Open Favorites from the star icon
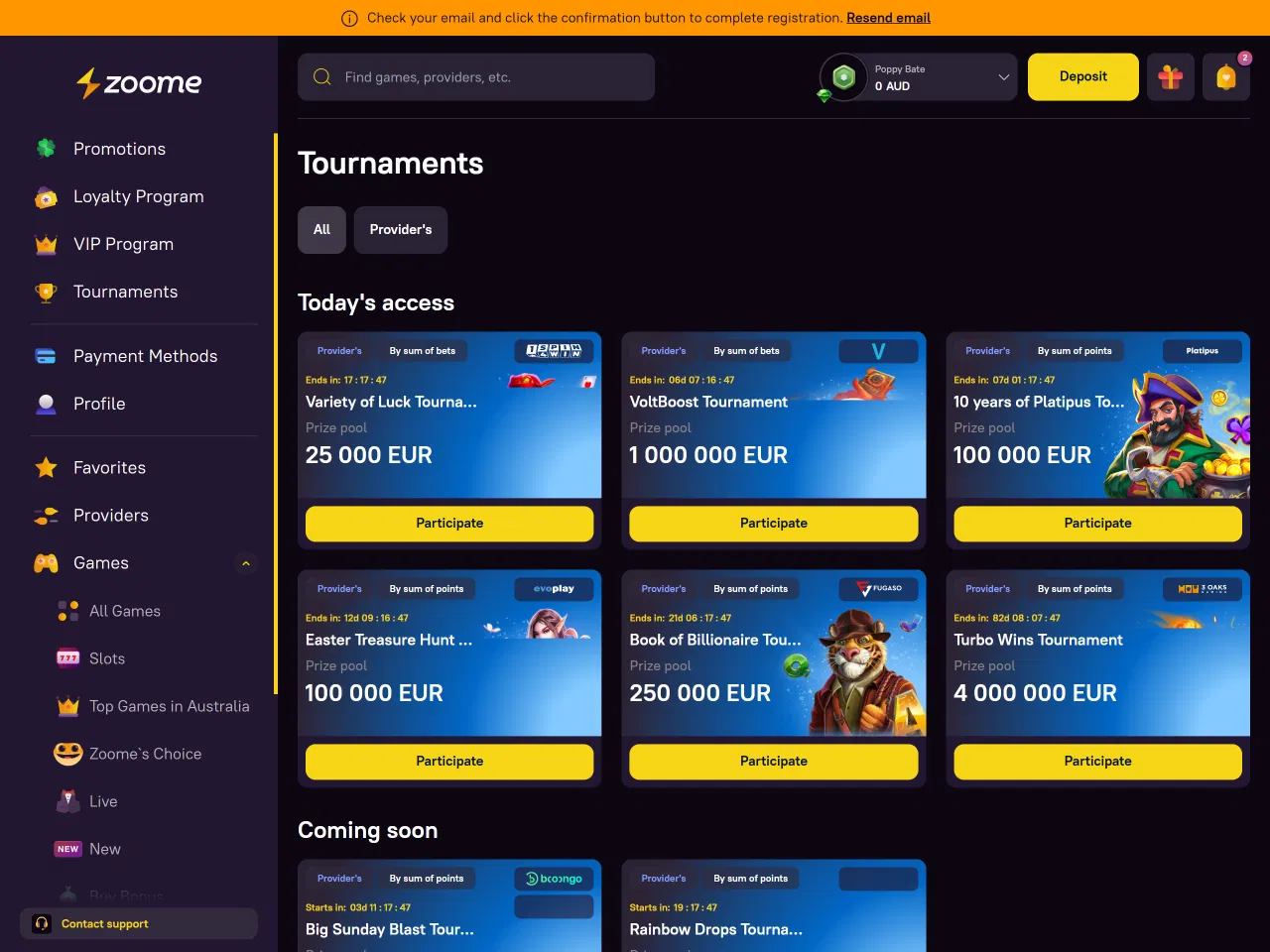Image resolution: width=1270 pixels, height=952 pixels. coord(46,467)
